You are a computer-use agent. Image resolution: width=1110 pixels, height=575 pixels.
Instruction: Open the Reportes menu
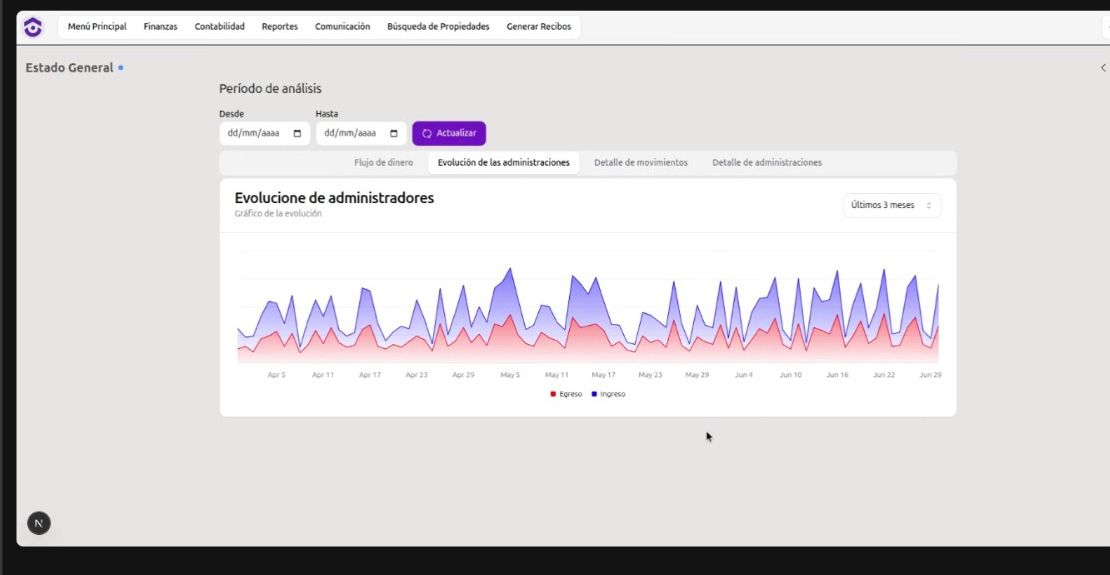pos(280,27)
